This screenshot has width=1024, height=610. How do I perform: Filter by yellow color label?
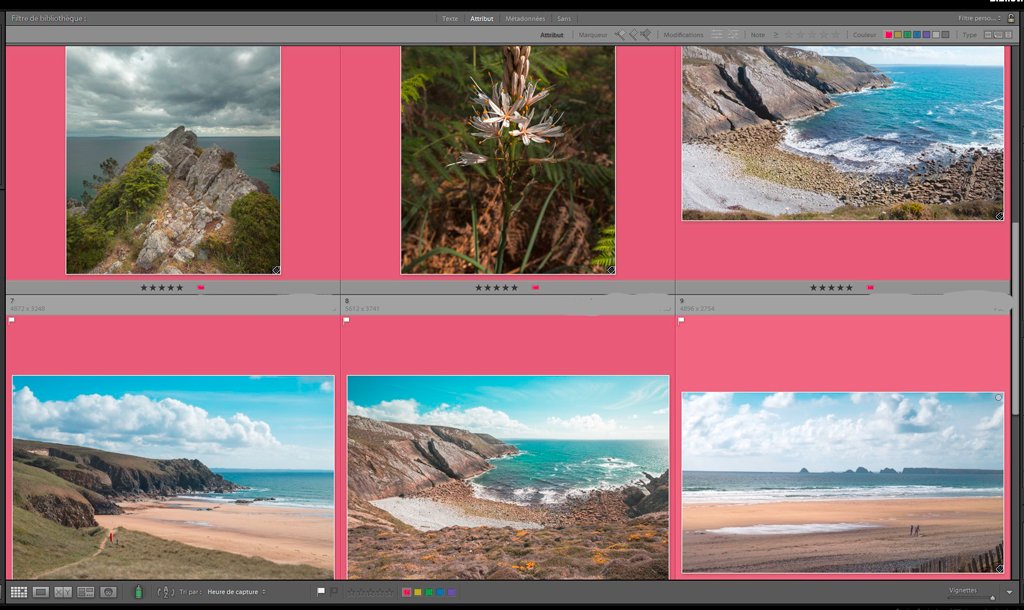click(x=898, y=35)
